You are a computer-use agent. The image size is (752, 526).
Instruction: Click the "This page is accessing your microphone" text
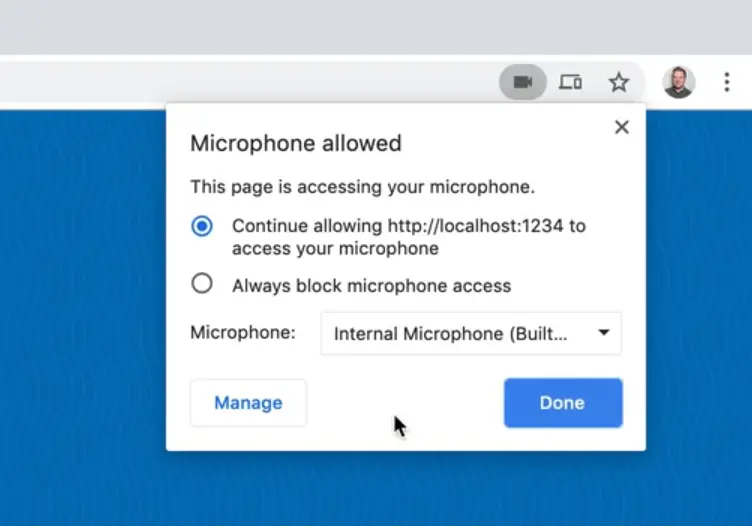(x=362, y=187)
